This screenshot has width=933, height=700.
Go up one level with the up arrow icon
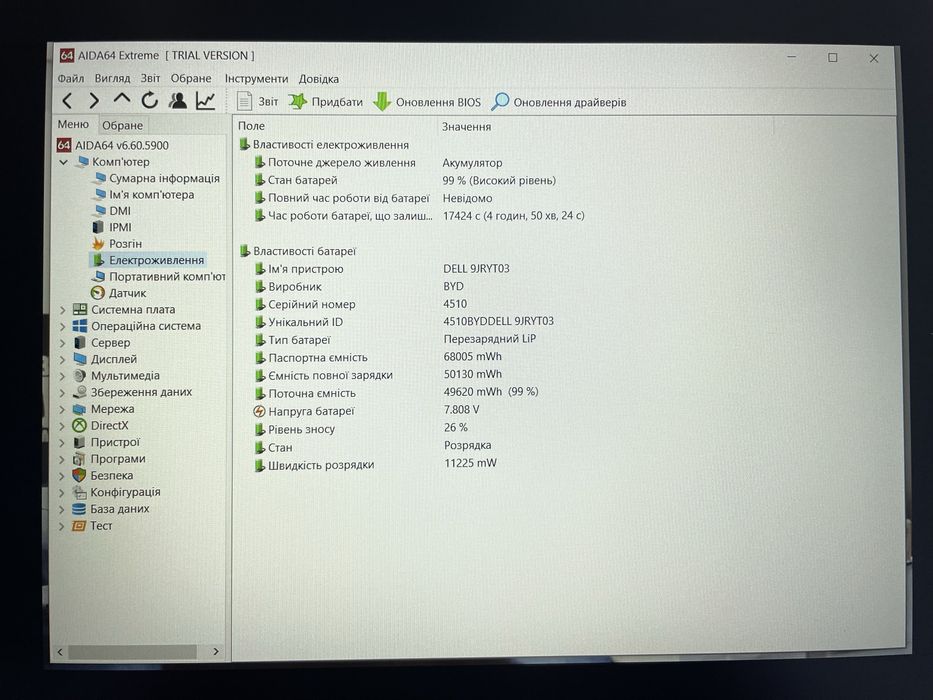coord(121,99)
